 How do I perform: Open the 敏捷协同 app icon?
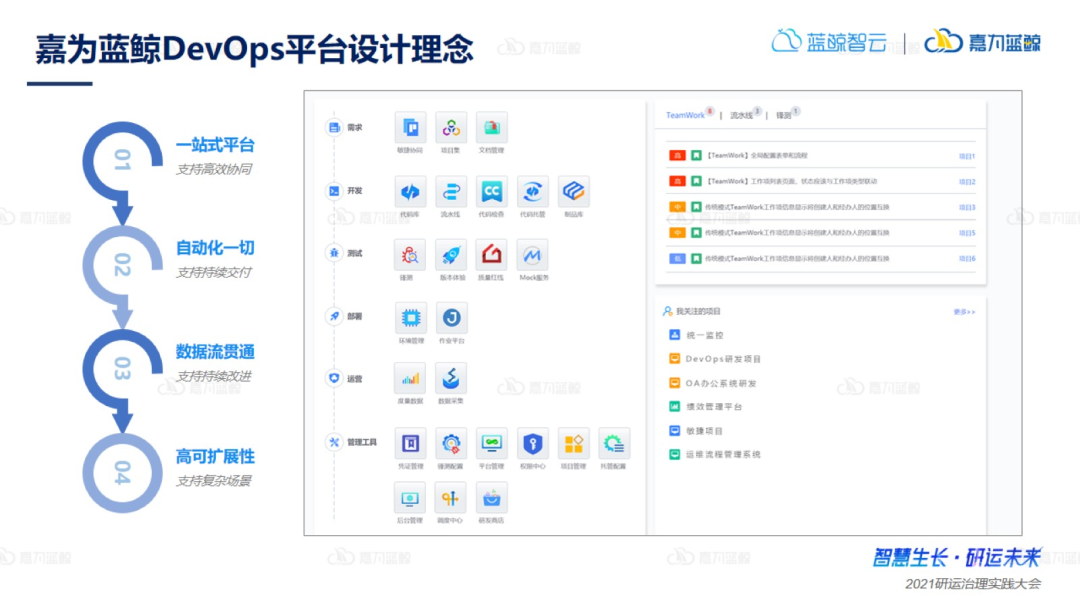coord(410,128)
